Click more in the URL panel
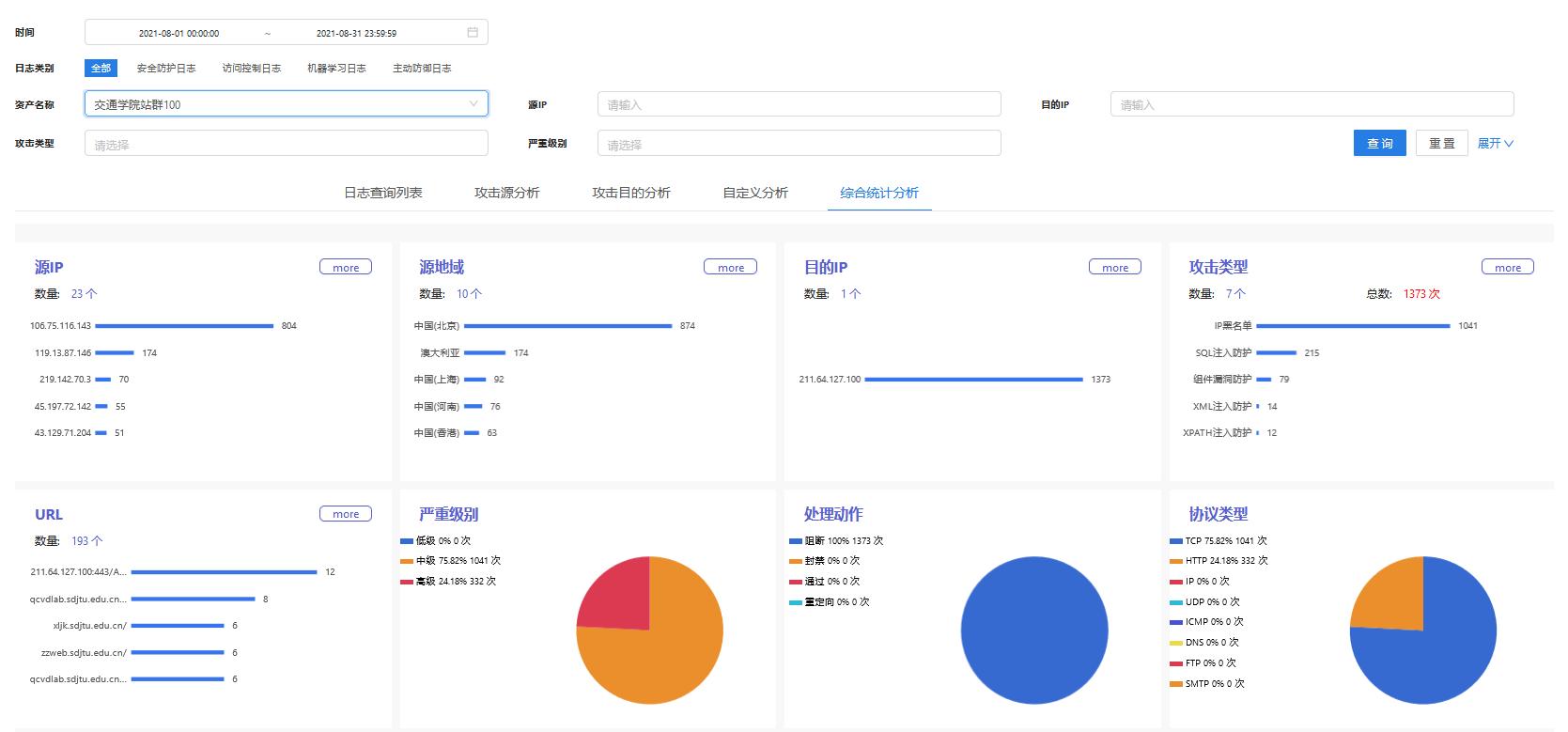Image resolution: width=1568 pixels, height=732 pixels. coord(346,514)
